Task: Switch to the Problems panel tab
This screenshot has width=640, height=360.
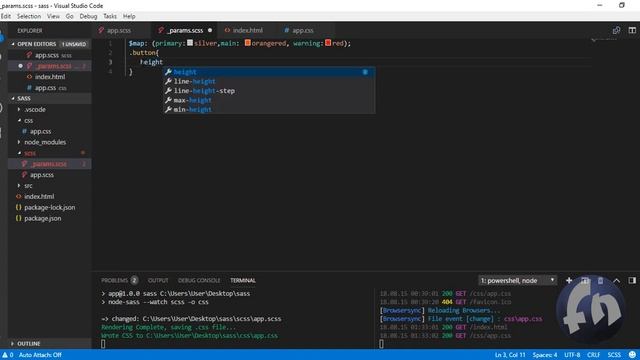Action: [119, 280]
